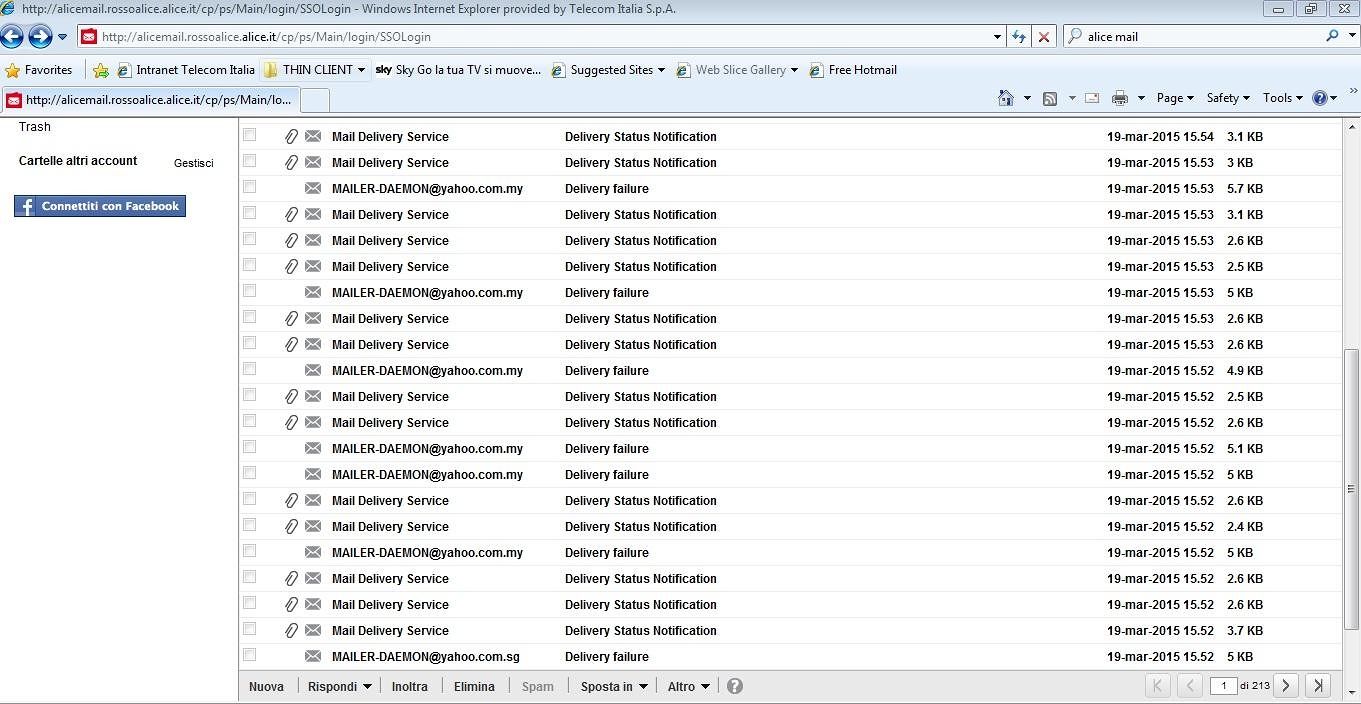1361x704 pixels.
Task: Click the red Stop loading icon
Action: [1044, 37]
